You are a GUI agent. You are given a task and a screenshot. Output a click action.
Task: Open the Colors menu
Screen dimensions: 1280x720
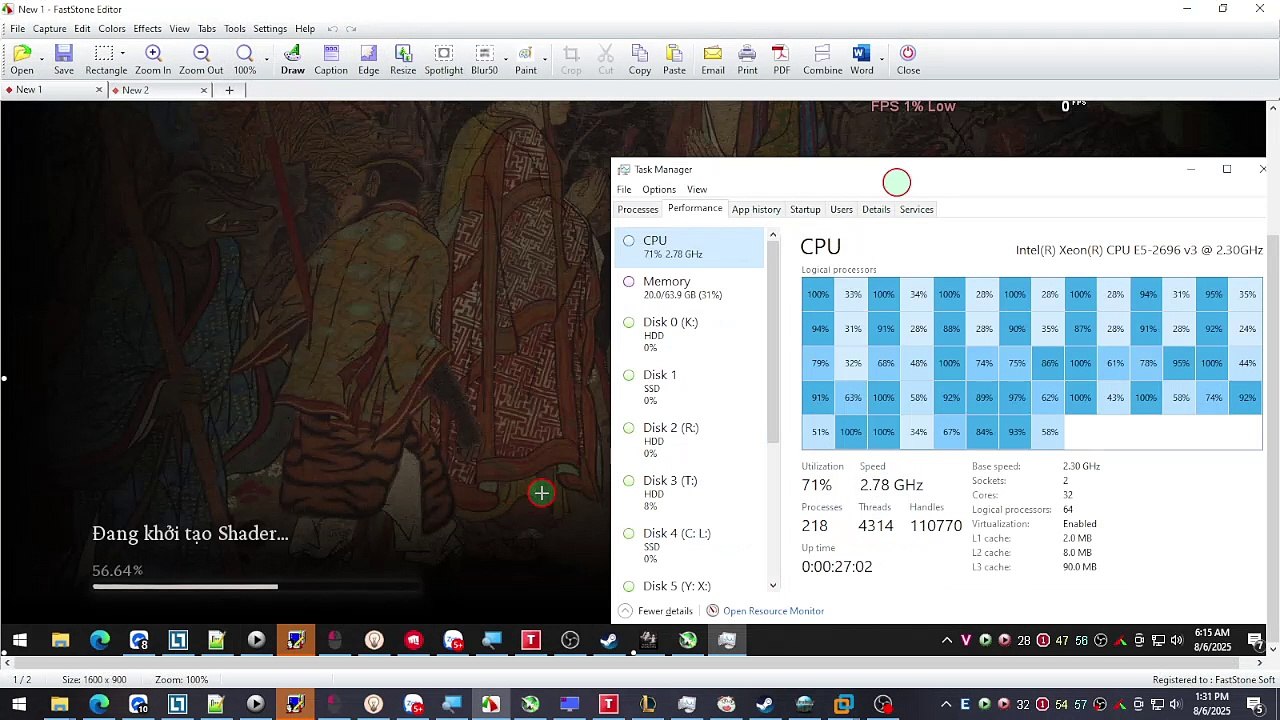(112, 29)
